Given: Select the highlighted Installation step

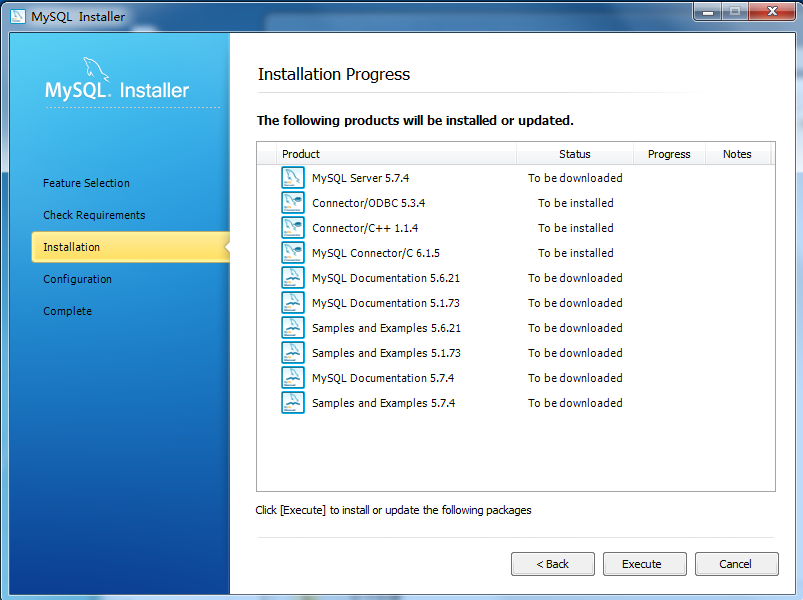Looking at the screenshot, I should tap(131, 247).
